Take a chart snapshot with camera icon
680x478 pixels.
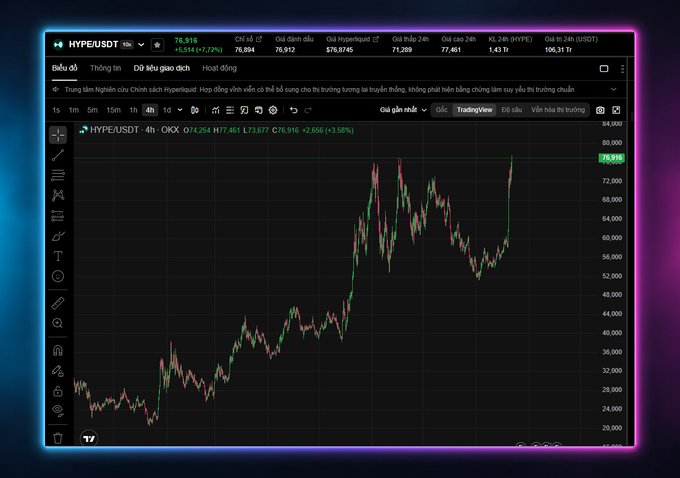(600, 110)
